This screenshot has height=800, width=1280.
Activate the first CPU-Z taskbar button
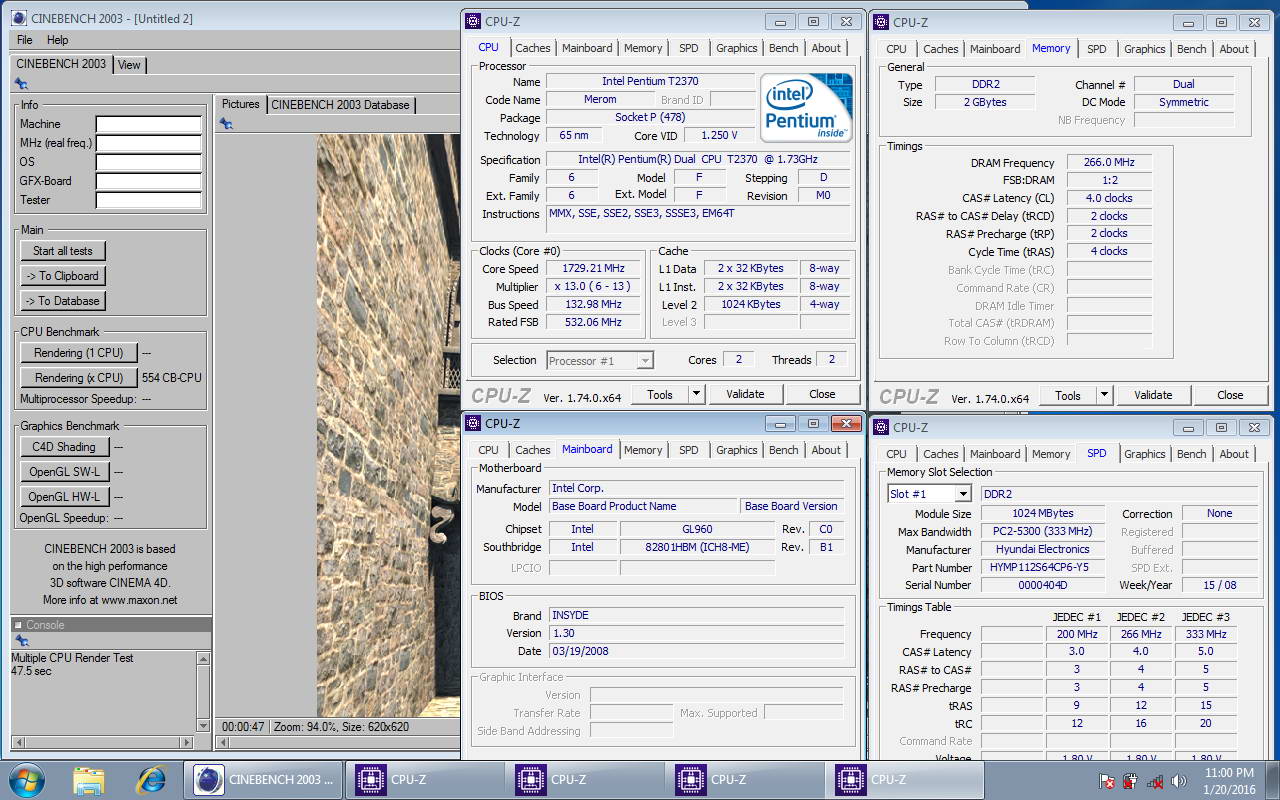coord(424,779)
